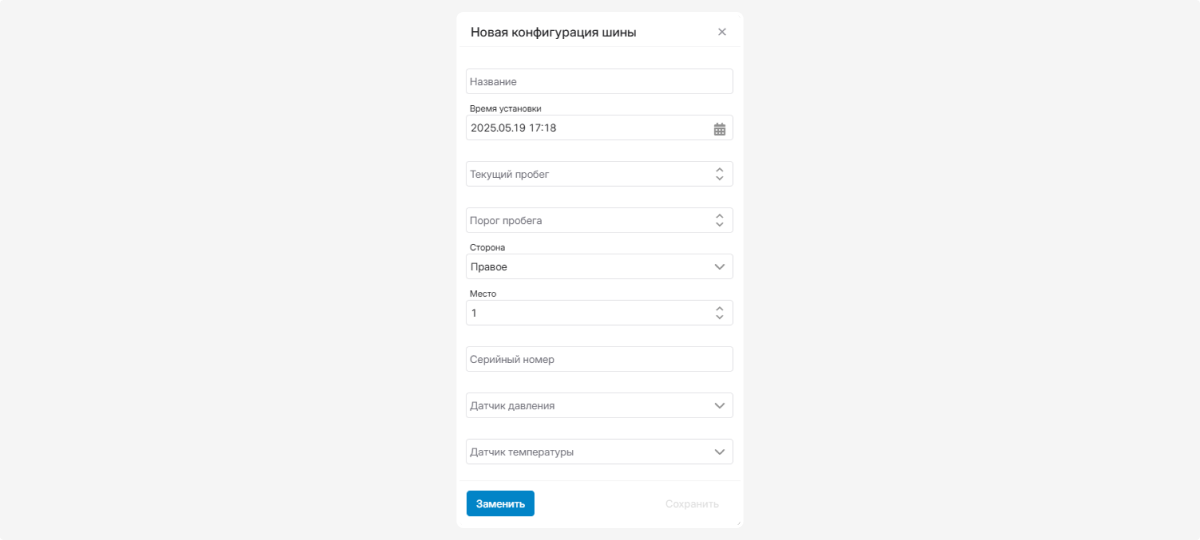
Task: Focus the Серийный номер input field
Action: tap(599, 359)
